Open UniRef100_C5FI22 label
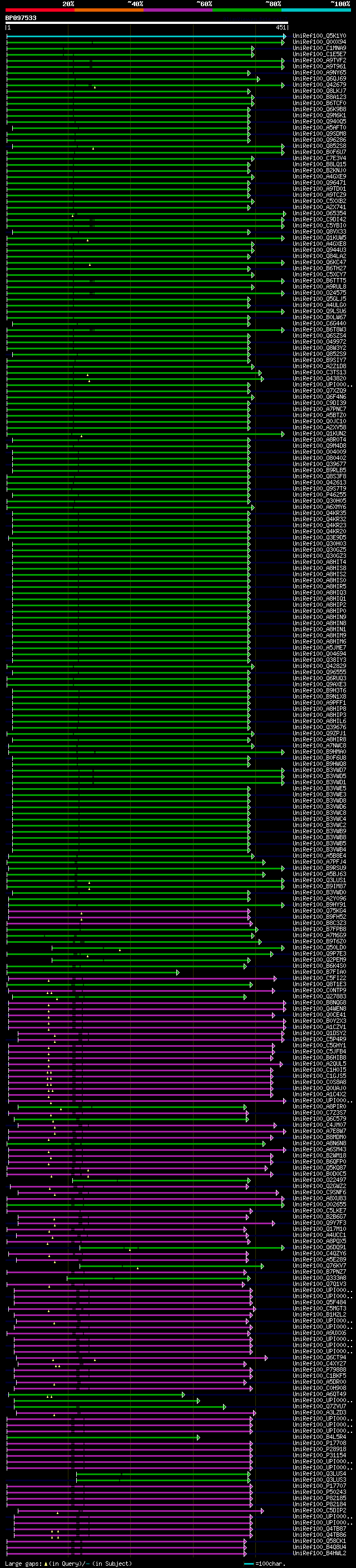The image size is (356, 1568). (x=319, y=978)
